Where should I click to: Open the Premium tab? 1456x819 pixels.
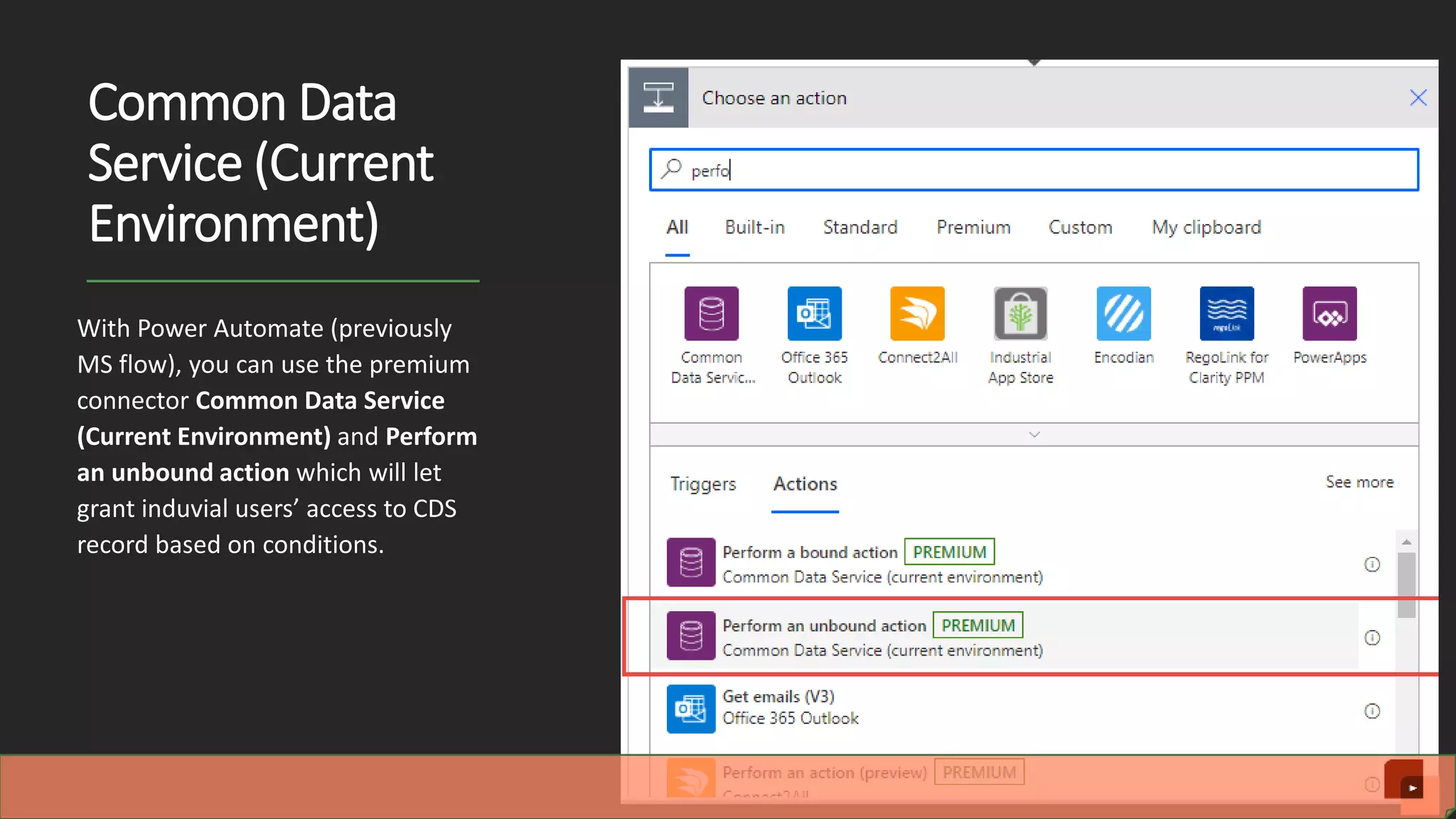[973, 227]
